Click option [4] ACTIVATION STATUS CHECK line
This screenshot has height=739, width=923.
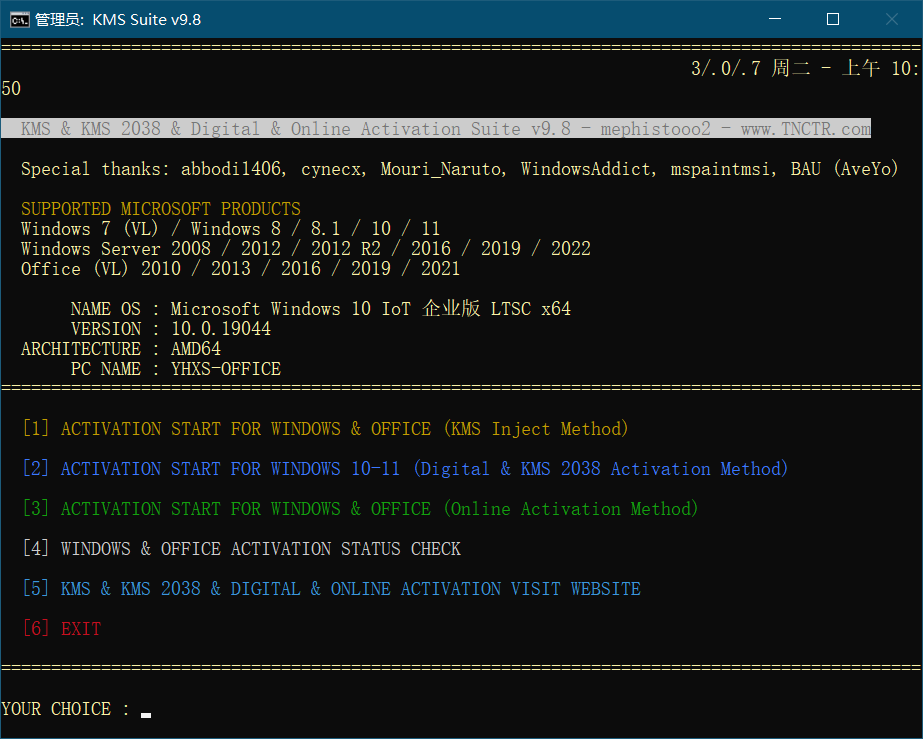(241, 549)
